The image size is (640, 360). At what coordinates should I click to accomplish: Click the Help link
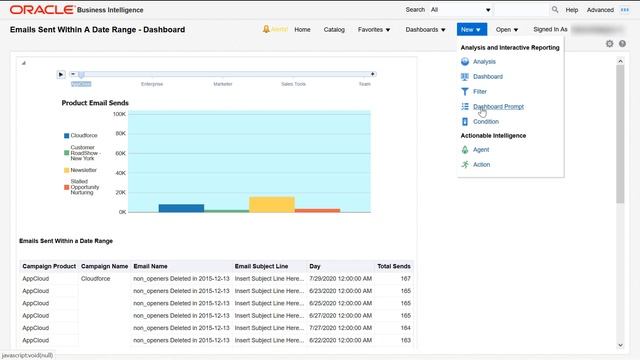tap(572, 10)
